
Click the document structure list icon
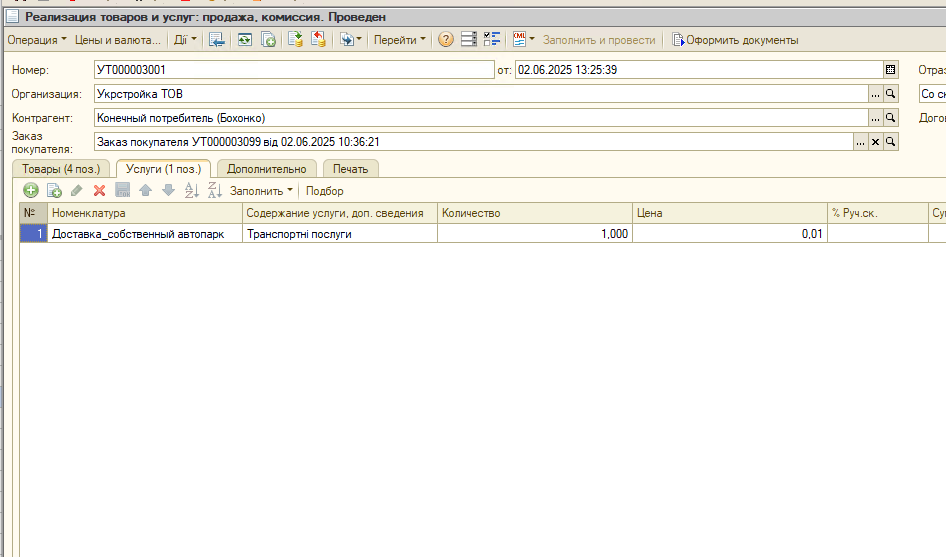[469, 40]
